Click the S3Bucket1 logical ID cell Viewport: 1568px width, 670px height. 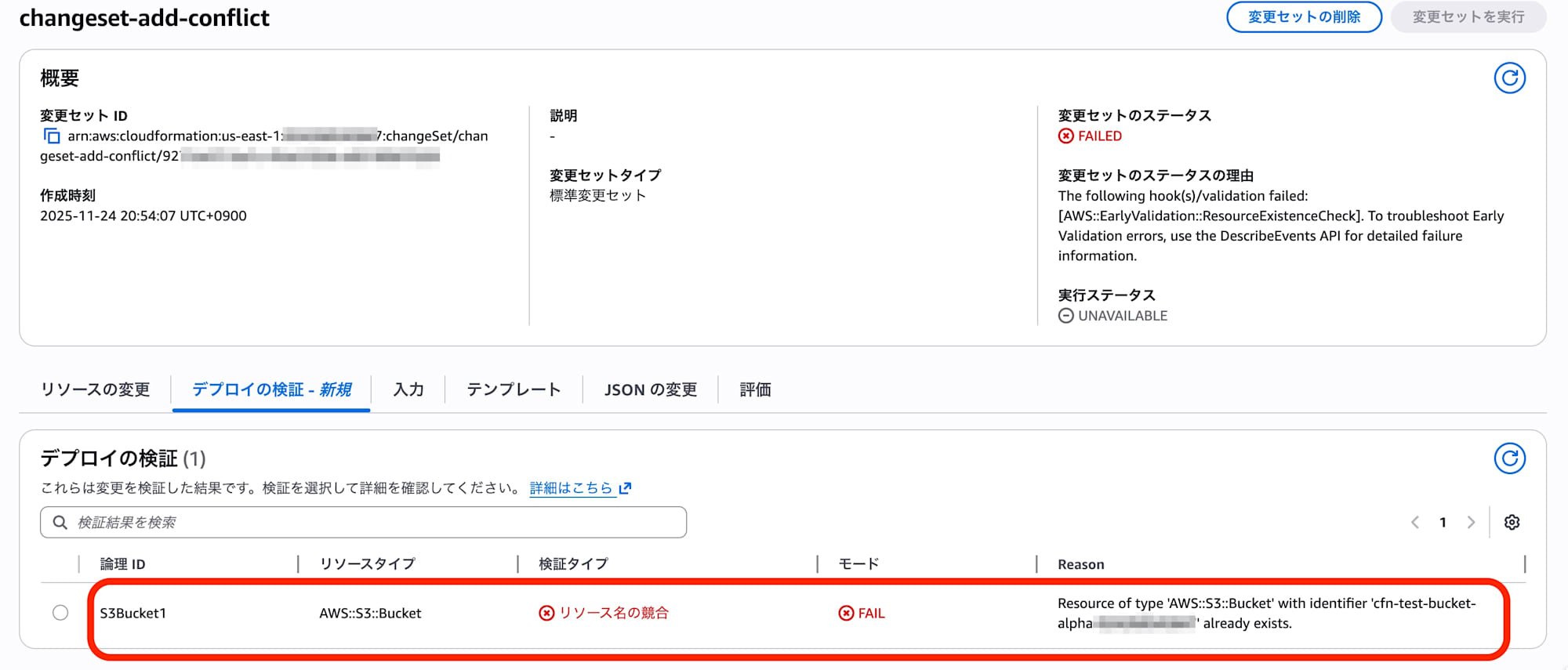pyautogui.click(x=133, y=613)
